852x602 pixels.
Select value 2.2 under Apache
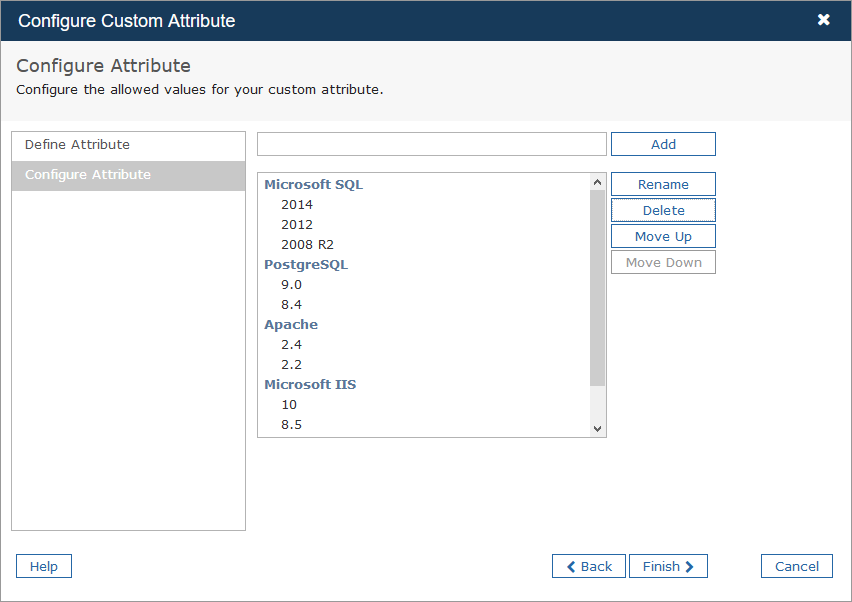(291, 365)
